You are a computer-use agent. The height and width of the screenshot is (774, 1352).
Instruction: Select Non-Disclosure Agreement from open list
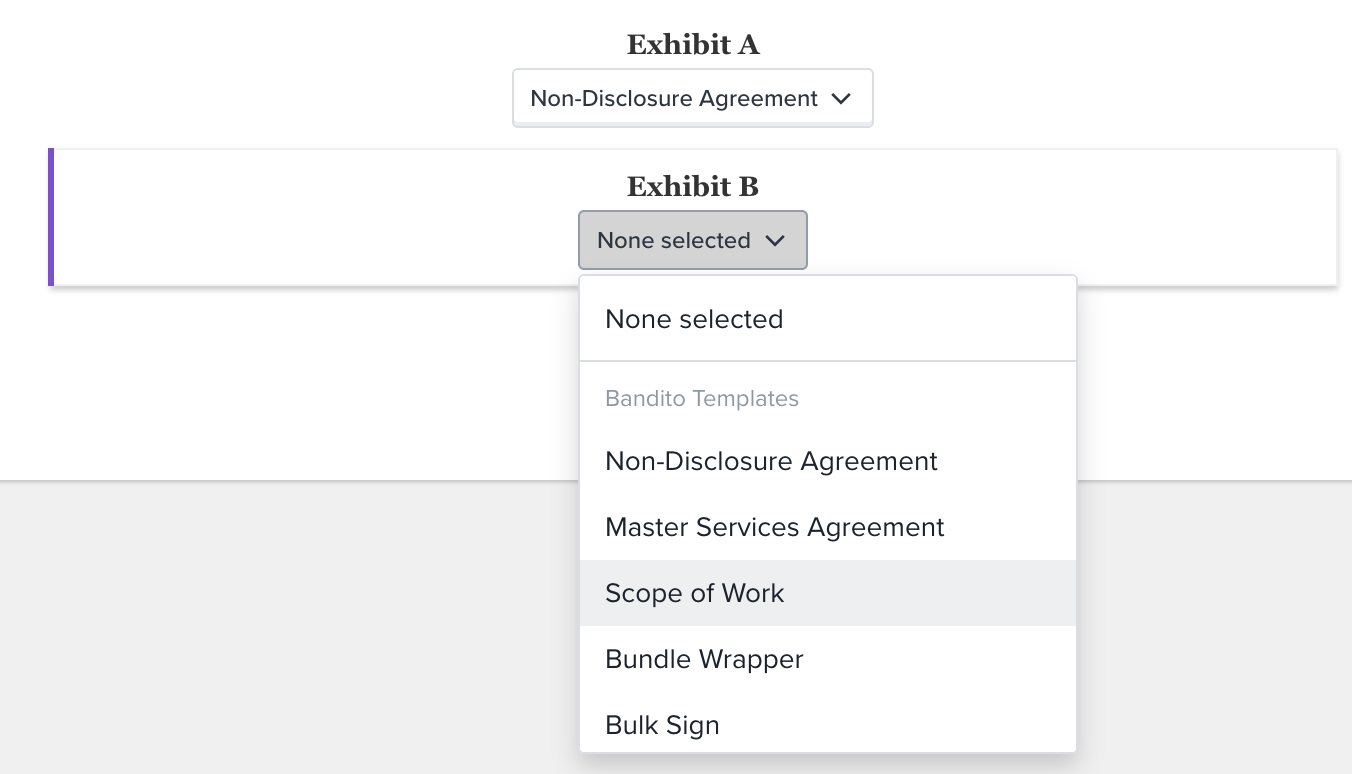point(828,461)
